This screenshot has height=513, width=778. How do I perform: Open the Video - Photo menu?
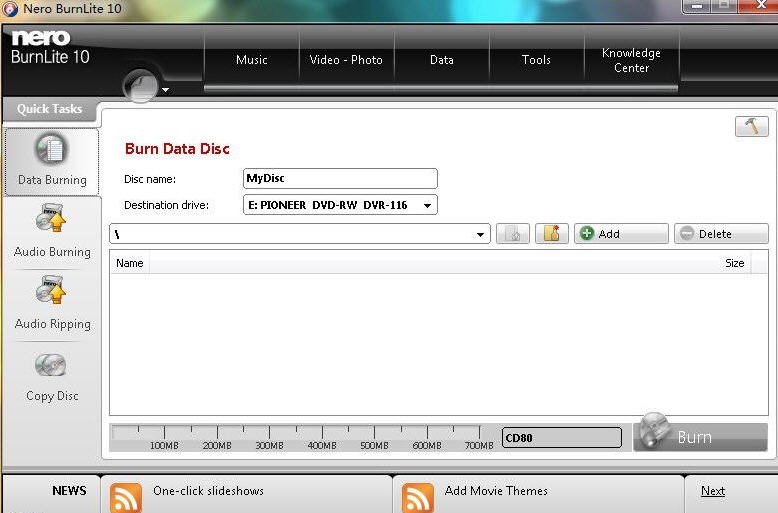(x=346, y=60)
